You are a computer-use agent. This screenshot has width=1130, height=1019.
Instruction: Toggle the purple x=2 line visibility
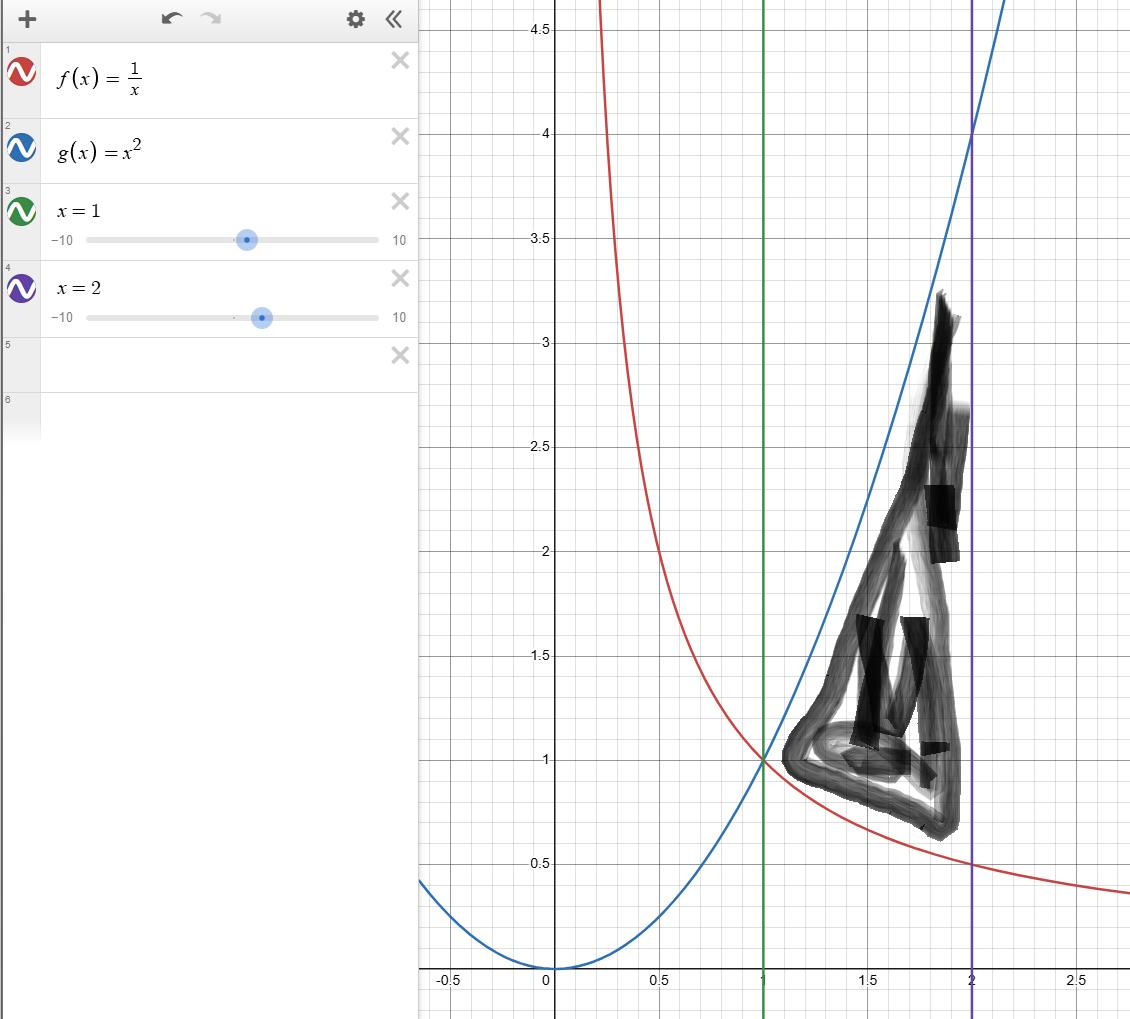coord(21,288)
